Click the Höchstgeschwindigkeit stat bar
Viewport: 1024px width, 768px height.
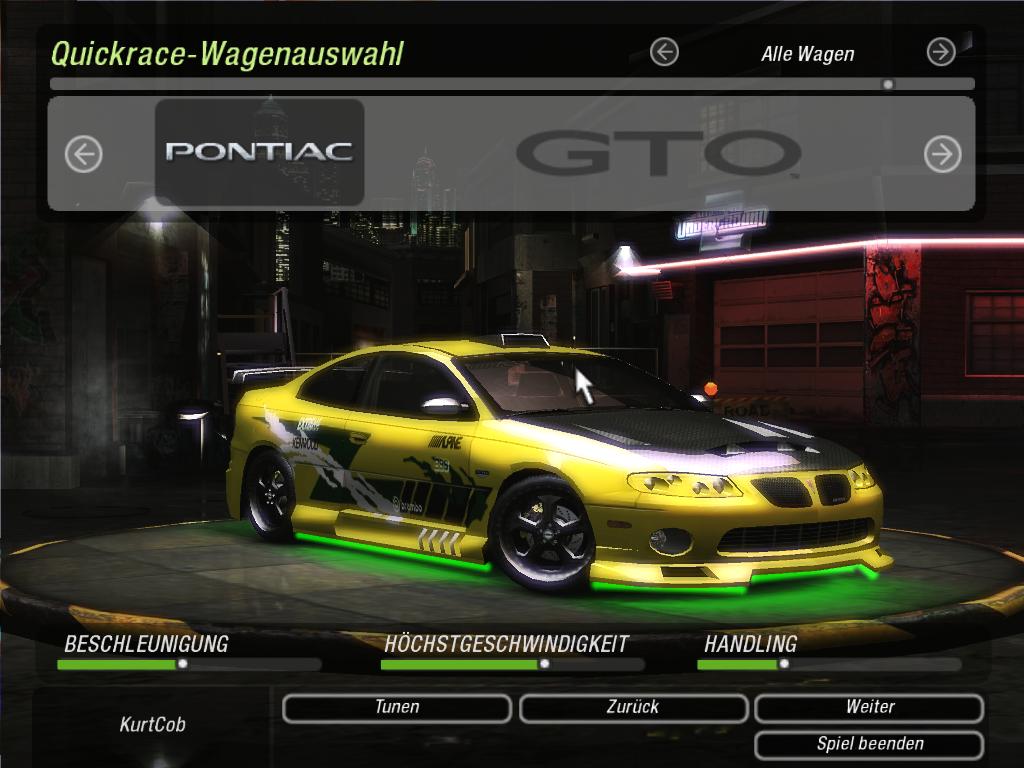[513, 664]
